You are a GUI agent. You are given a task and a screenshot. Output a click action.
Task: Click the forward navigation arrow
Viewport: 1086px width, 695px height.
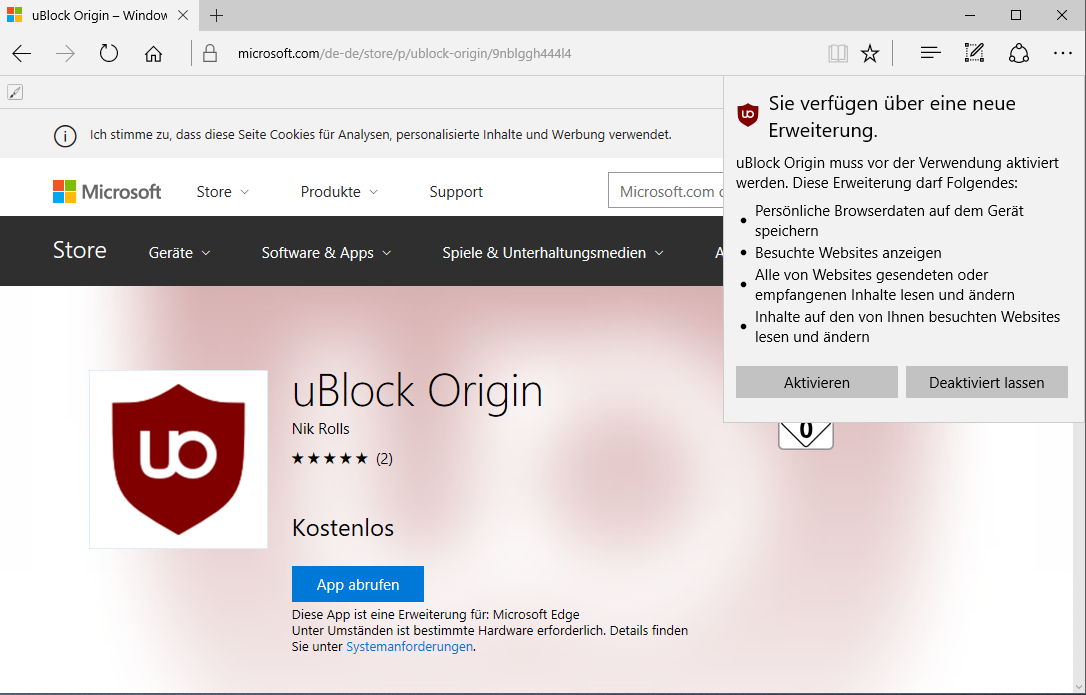point(65,53)
